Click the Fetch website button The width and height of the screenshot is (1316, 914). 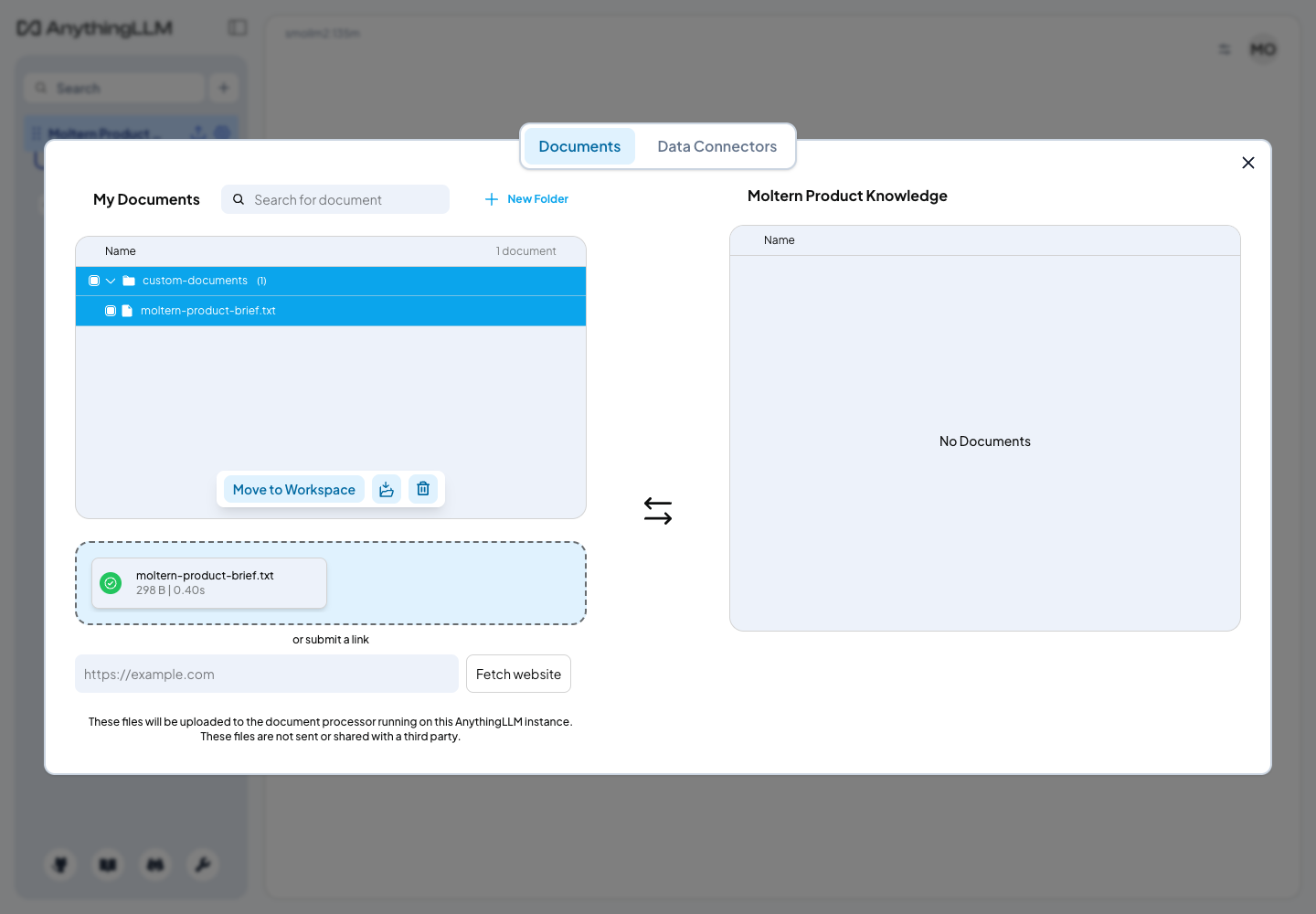(x=518, y=674)
